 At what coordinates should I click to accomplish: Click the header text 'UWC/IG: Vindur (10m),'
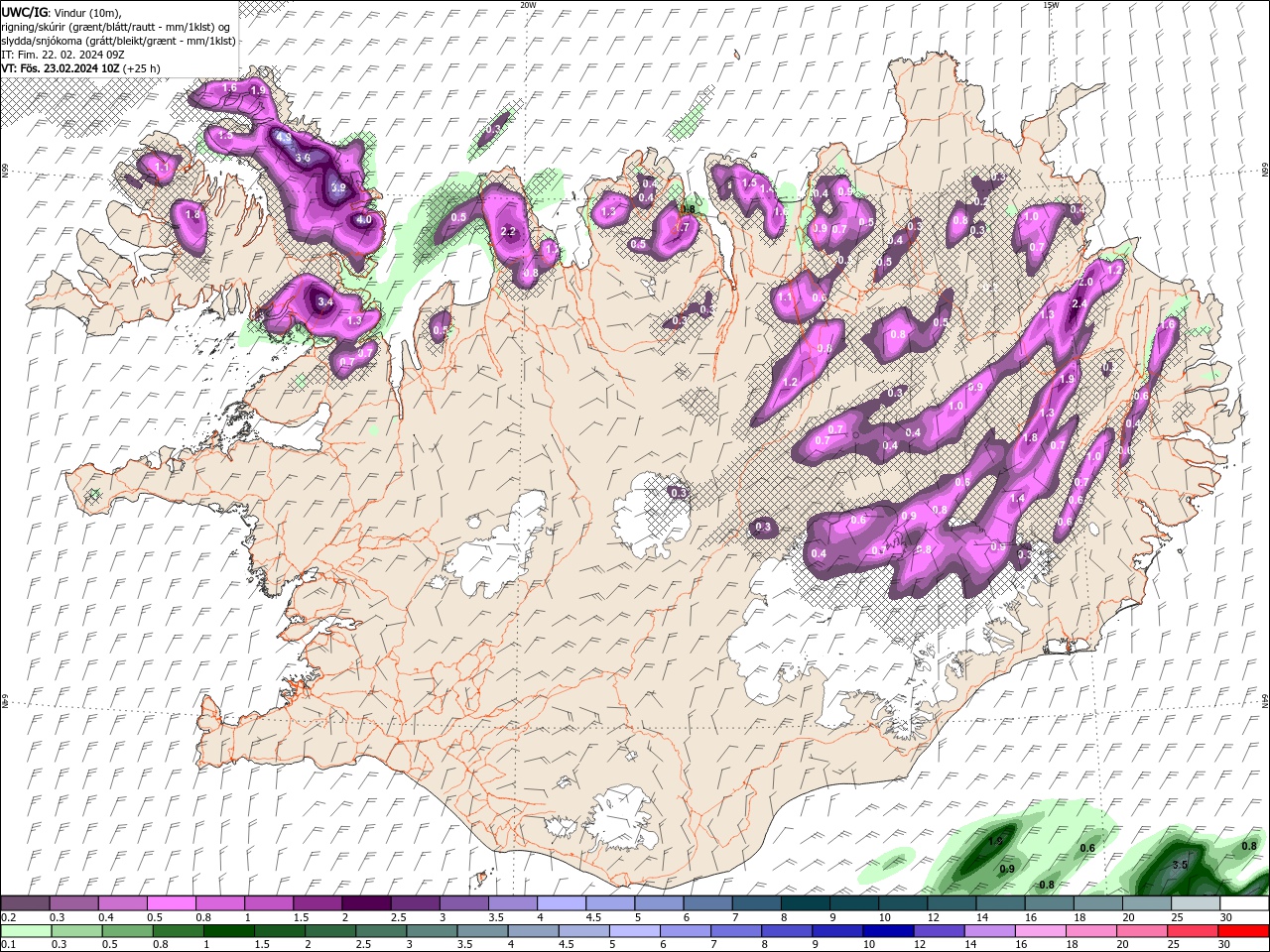pyautogui.click(x=61, y=12)
